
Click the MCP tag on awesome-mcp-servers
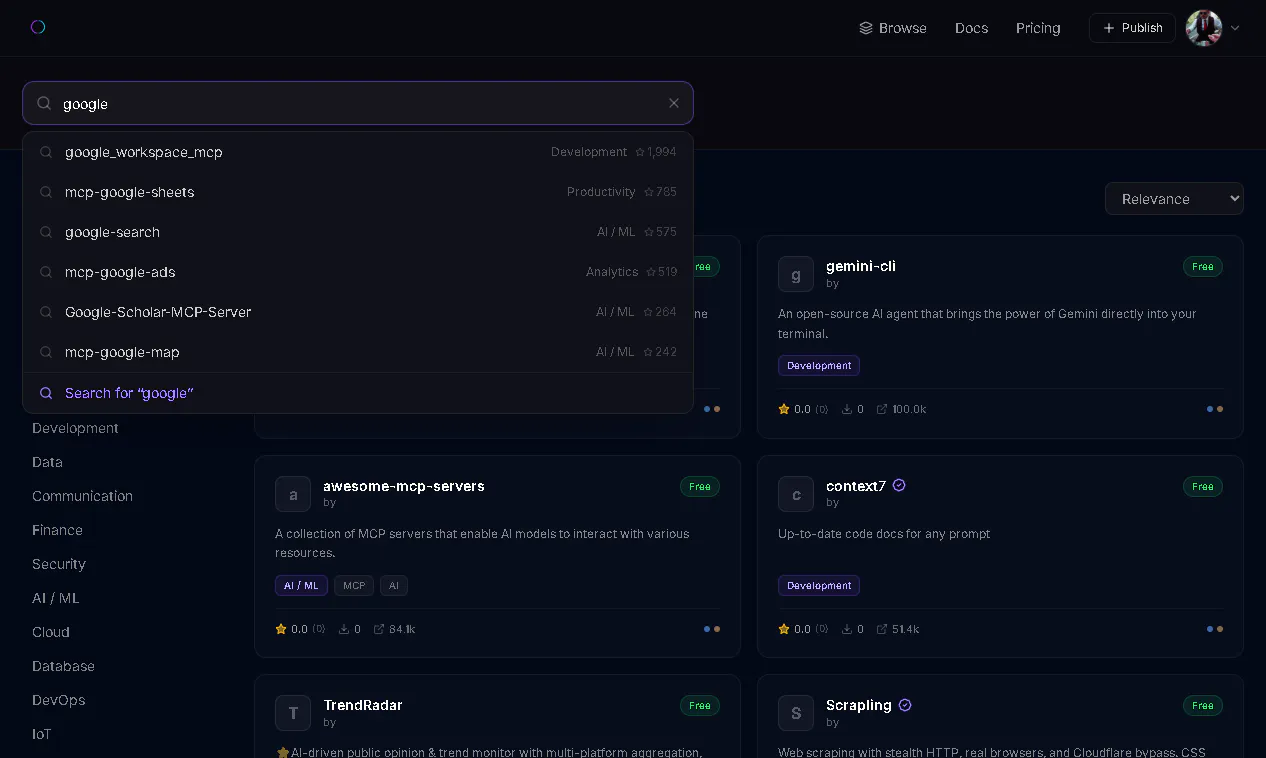coord(354,586)
